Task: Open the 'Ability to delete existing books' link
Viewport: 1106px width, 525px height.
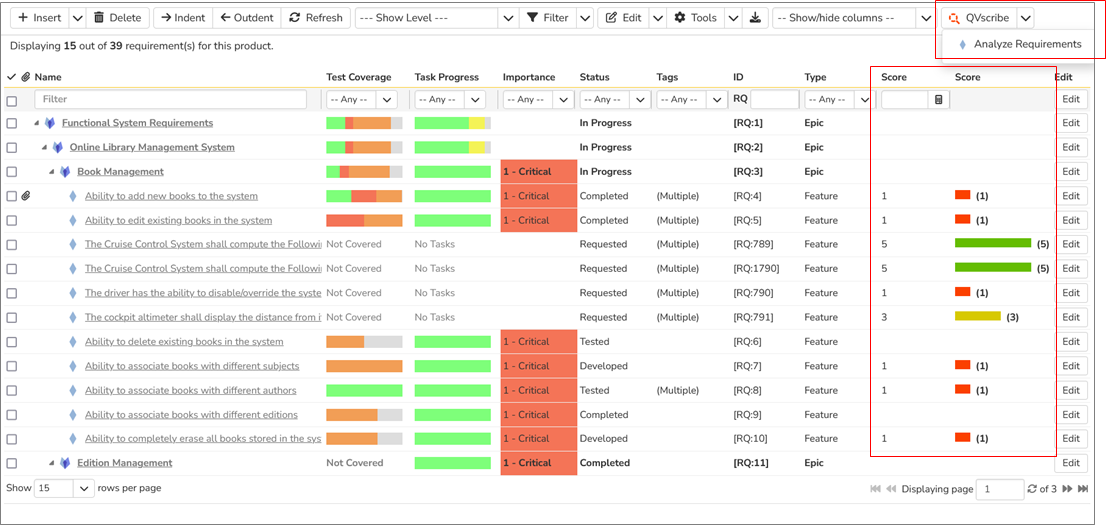Action: [x=184, y=342]
